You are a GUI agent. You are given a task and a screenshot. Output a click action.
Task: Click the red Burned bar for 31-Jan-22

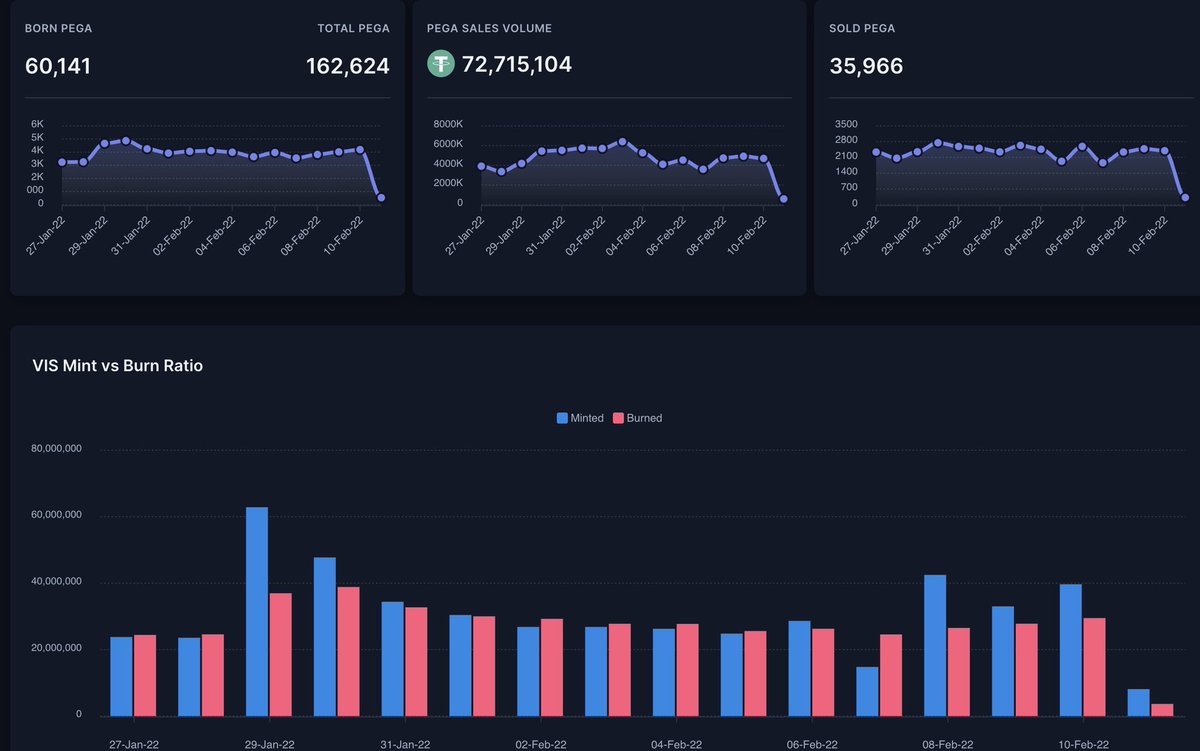click(x=416, y=661)
